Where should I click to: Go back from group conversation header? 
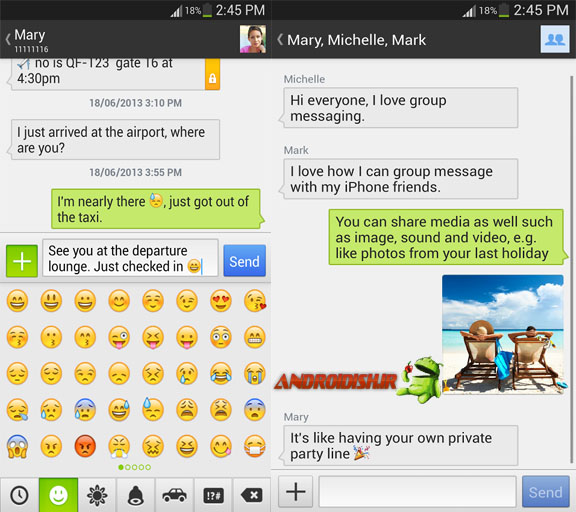(280, 39)
